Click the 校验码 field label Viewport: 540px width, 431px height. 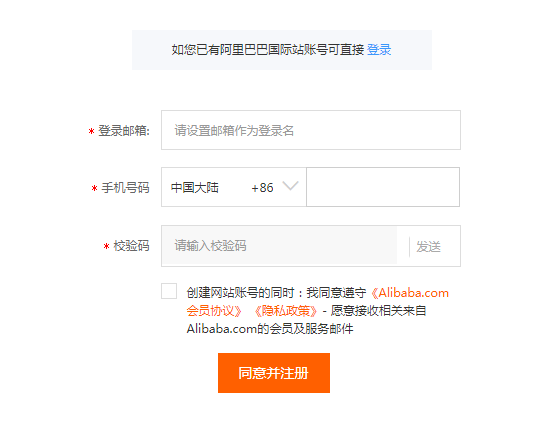[x=131, y=246]
